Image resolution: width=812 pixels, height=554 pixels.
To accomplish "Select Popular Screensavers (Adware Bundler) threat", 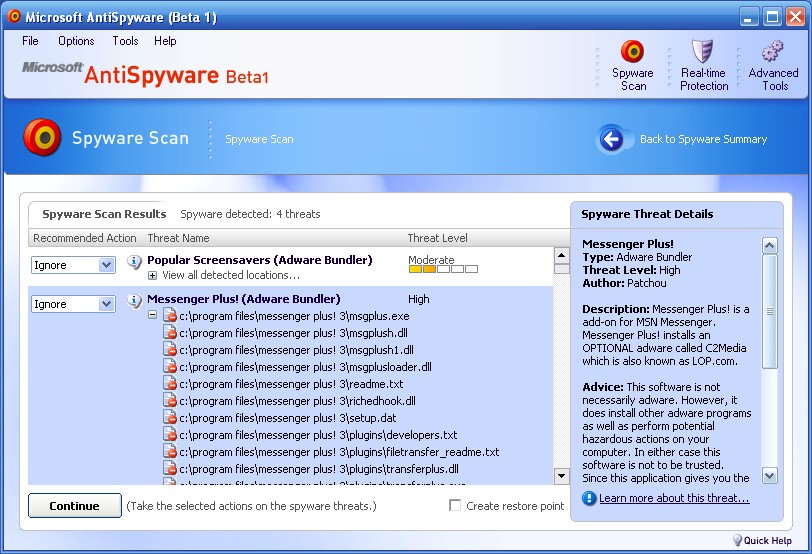I will [x=259, y=260].
